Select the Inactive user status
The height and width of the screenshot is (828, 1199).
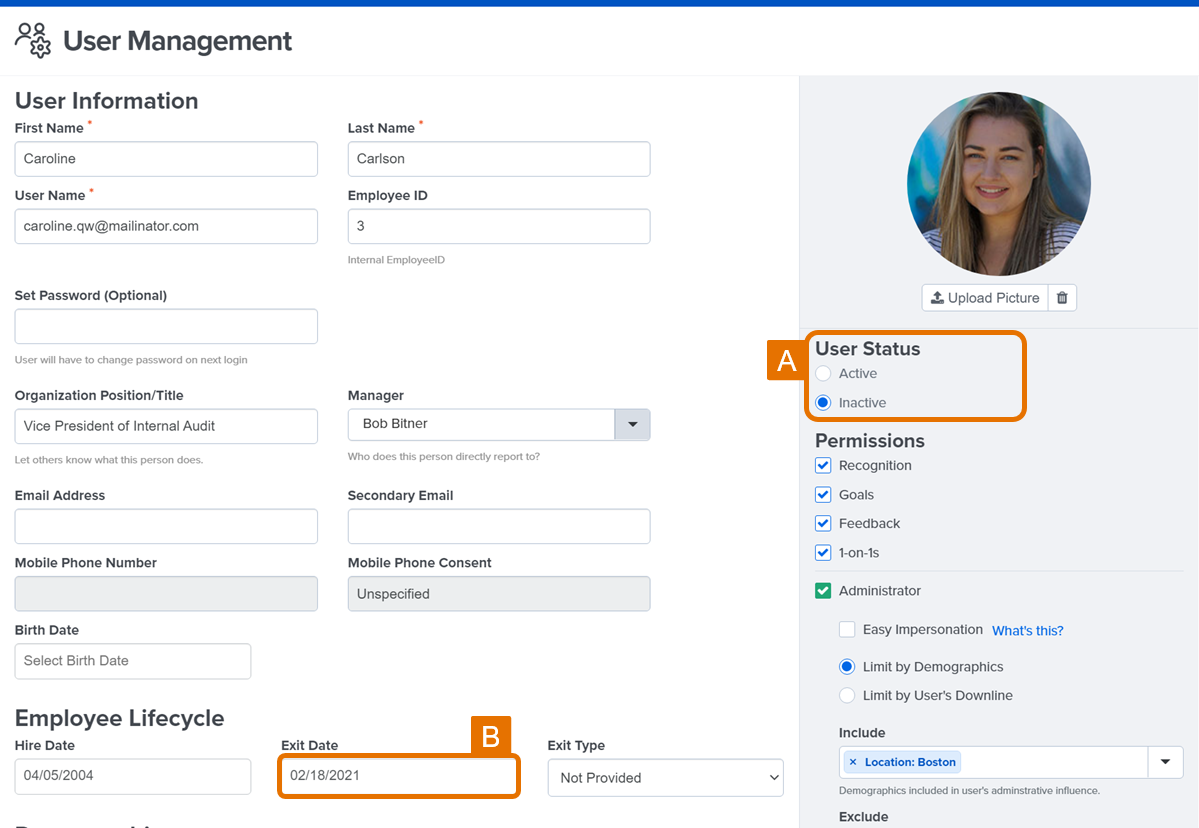(x=823, y=403)
